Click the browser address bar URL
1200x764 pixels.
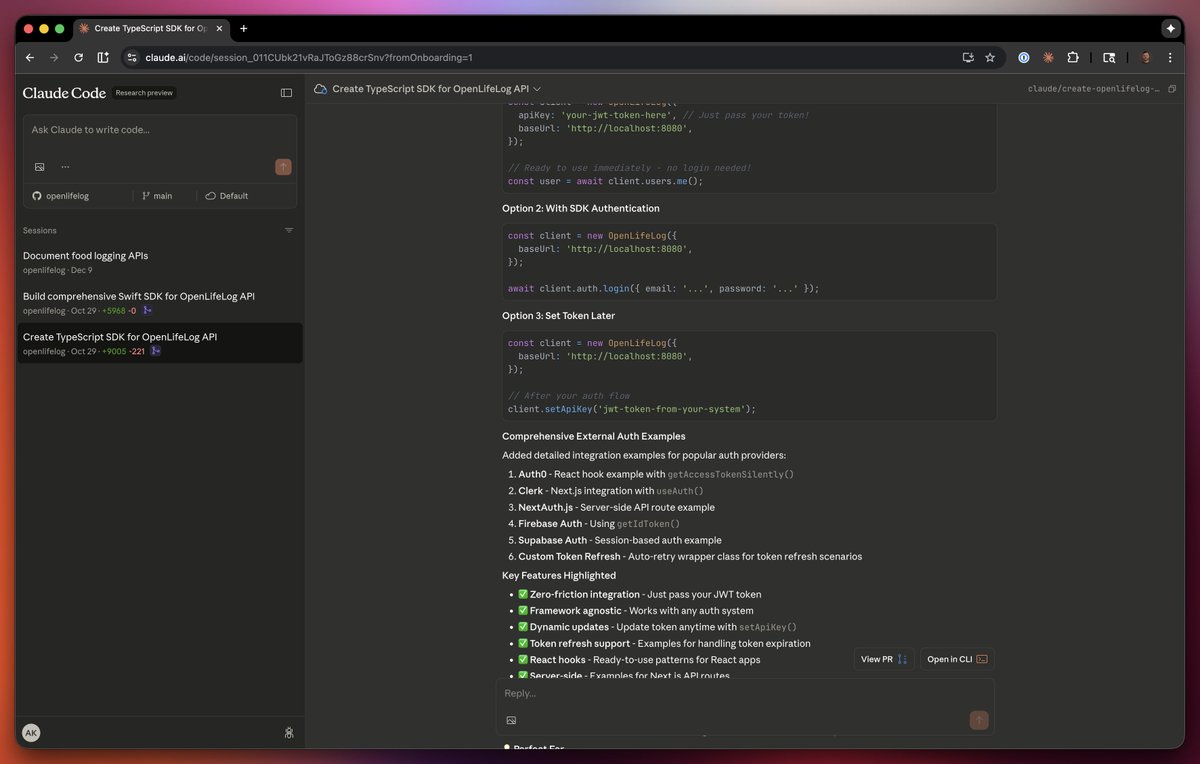click(309, 58)
